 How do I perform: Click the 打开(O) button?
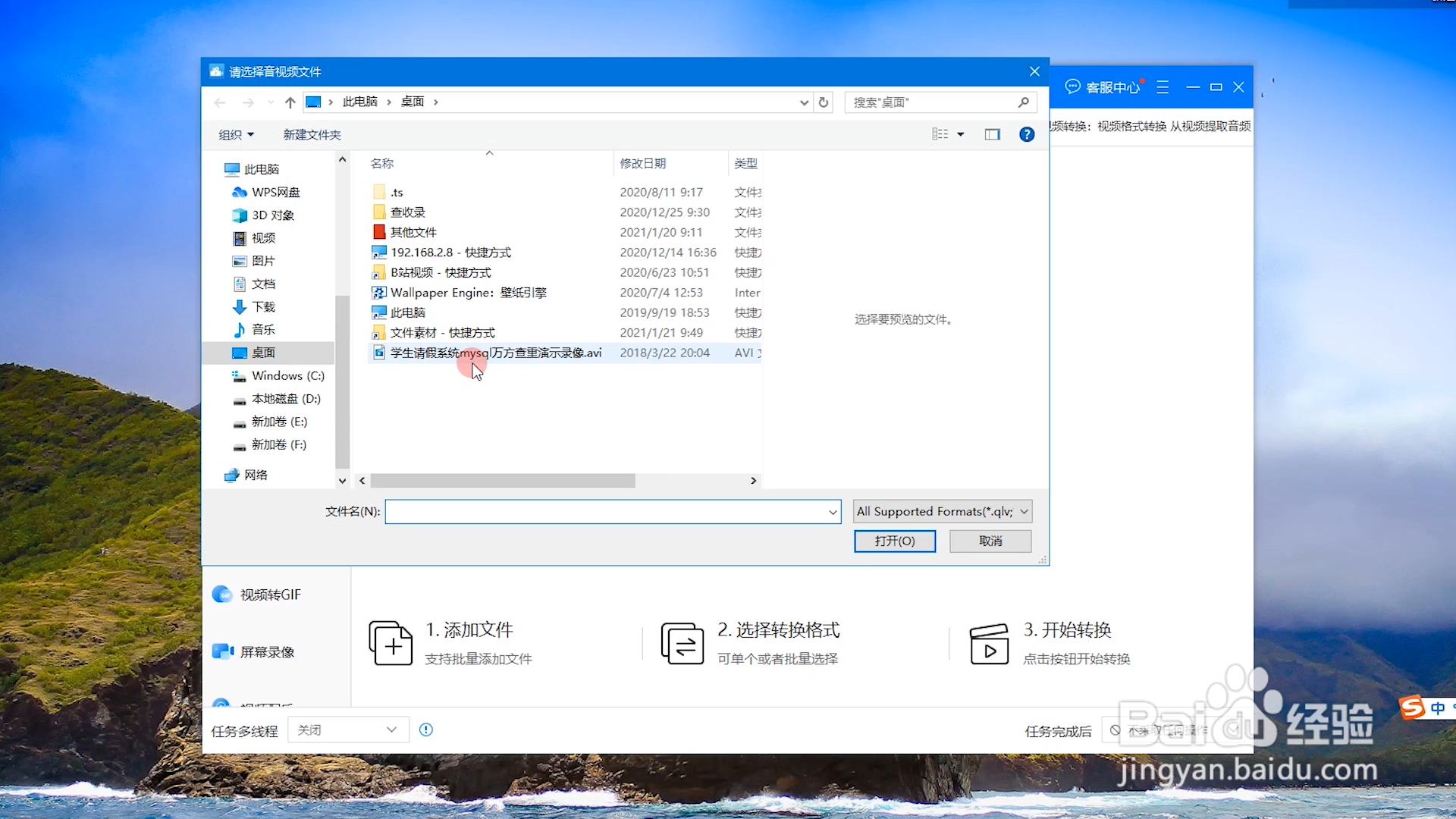(894, 541)
